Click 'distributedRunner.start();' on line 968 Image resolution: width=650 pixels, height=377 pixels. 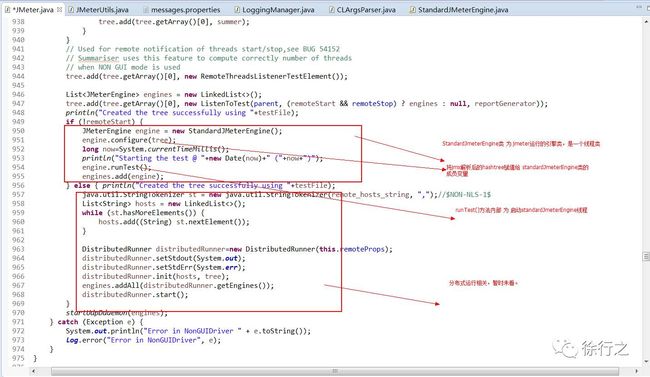(135, 295)
